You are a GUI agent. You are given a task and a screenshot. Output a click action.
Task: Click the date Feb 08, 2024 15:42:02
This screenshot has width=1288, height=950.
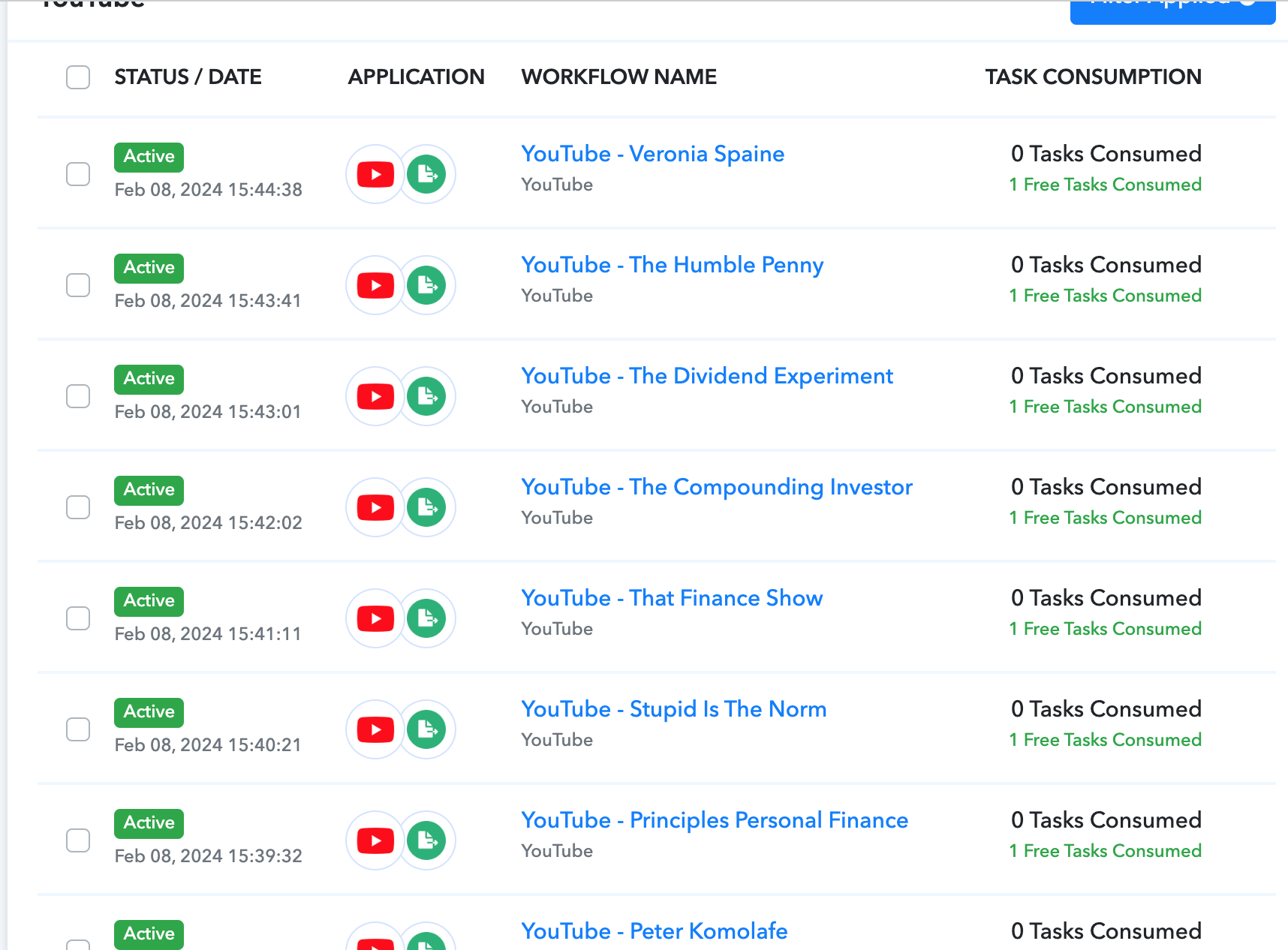coord(208,523)
